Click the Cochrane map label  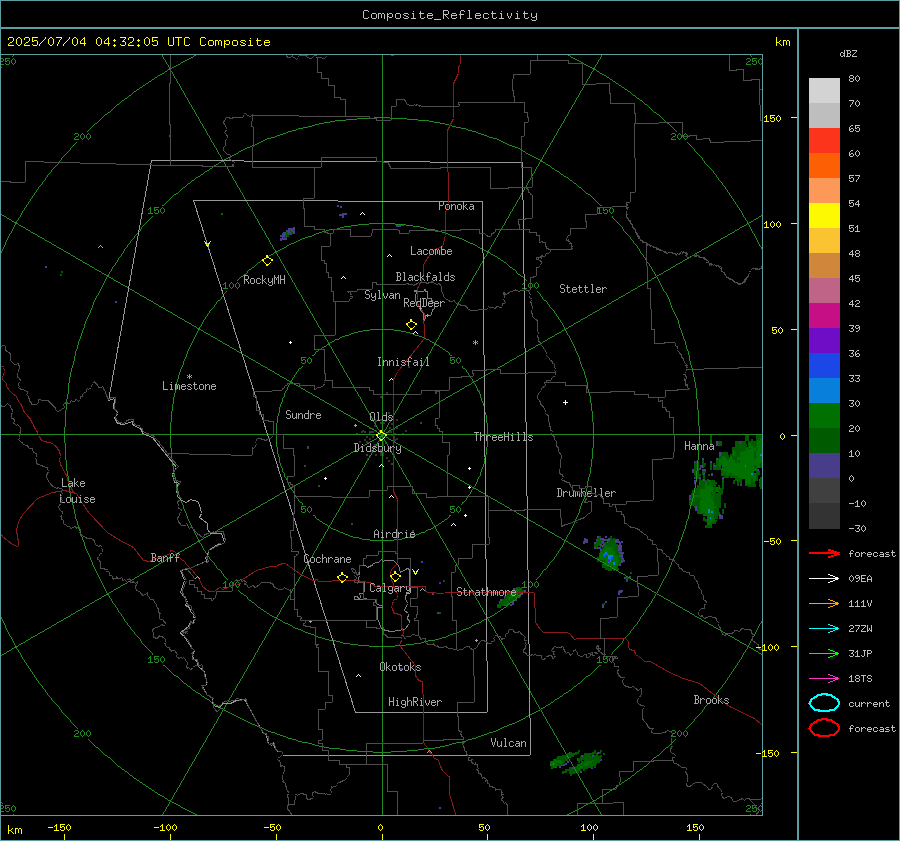click(327, 559)
